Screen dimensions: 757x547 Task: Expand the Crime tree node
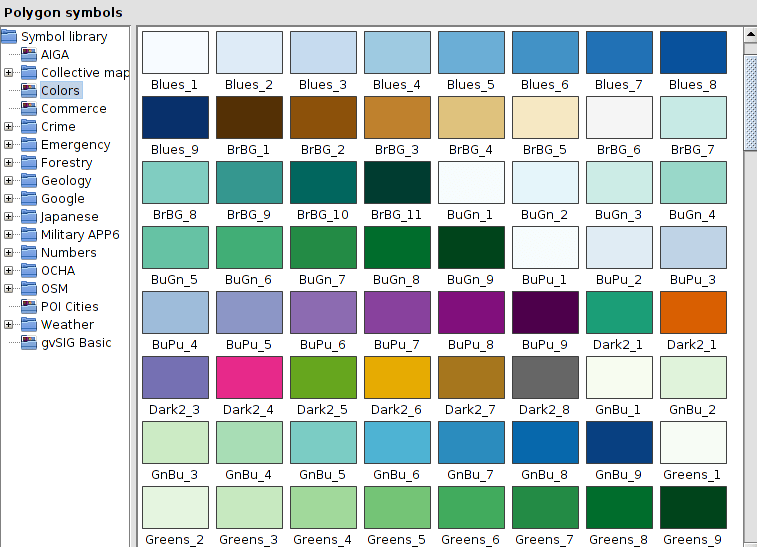pyautogui.click(x=9, y=127)
